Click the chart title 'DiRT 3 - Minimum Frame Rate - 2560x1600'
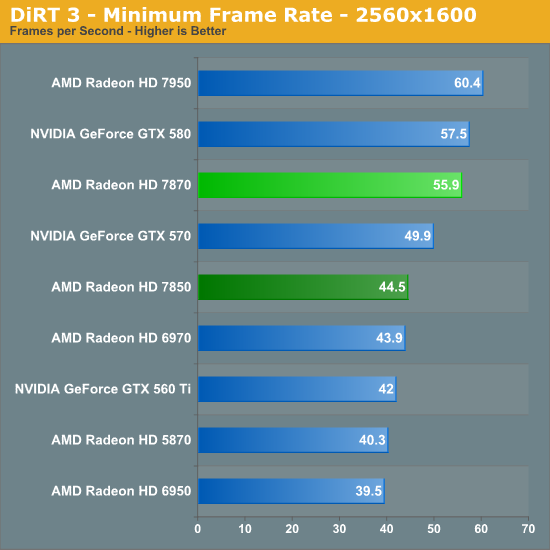Viewport: 550px width, 550px height. pos(243,15)
